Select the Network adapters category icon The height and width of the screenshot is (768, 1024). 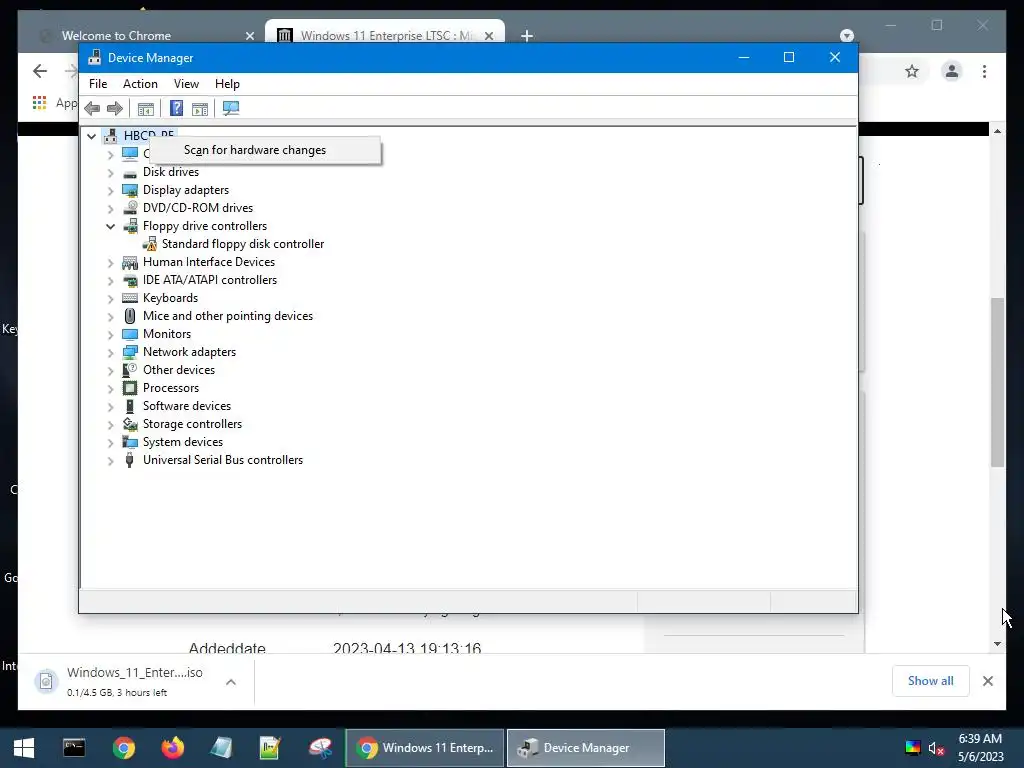click(130, 352)
